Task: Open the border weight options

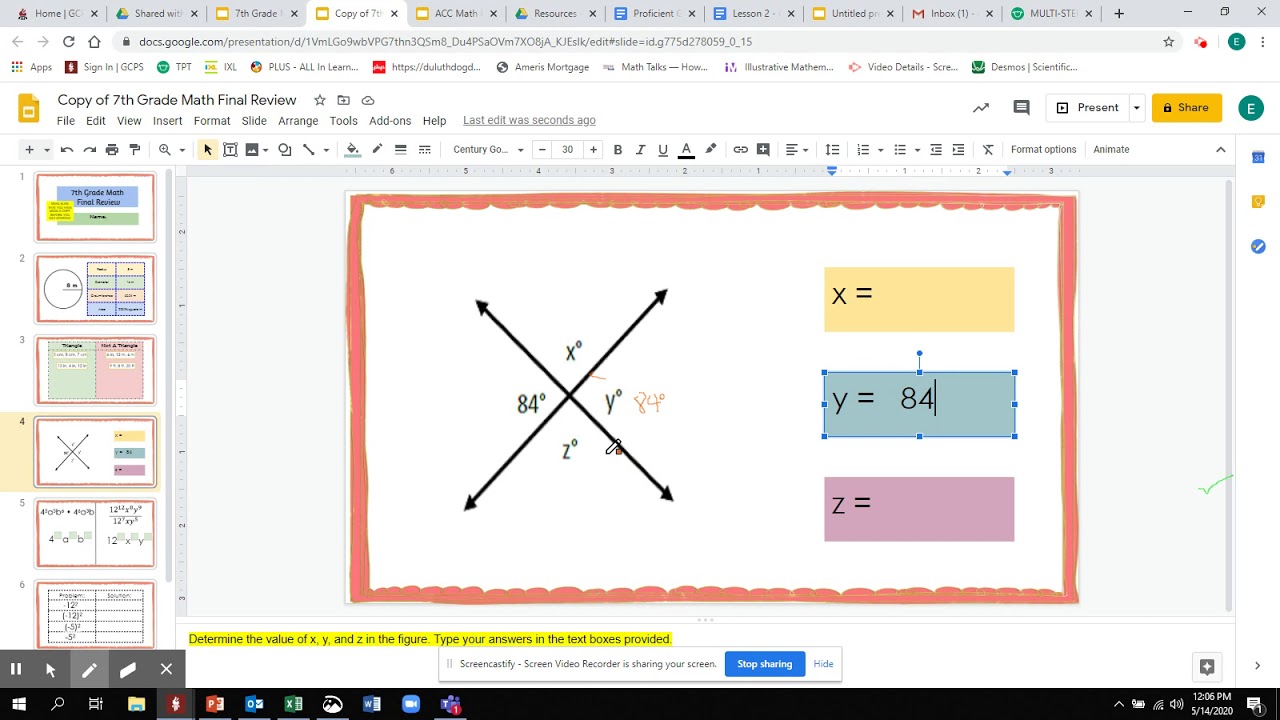Action: coord(400,150)
